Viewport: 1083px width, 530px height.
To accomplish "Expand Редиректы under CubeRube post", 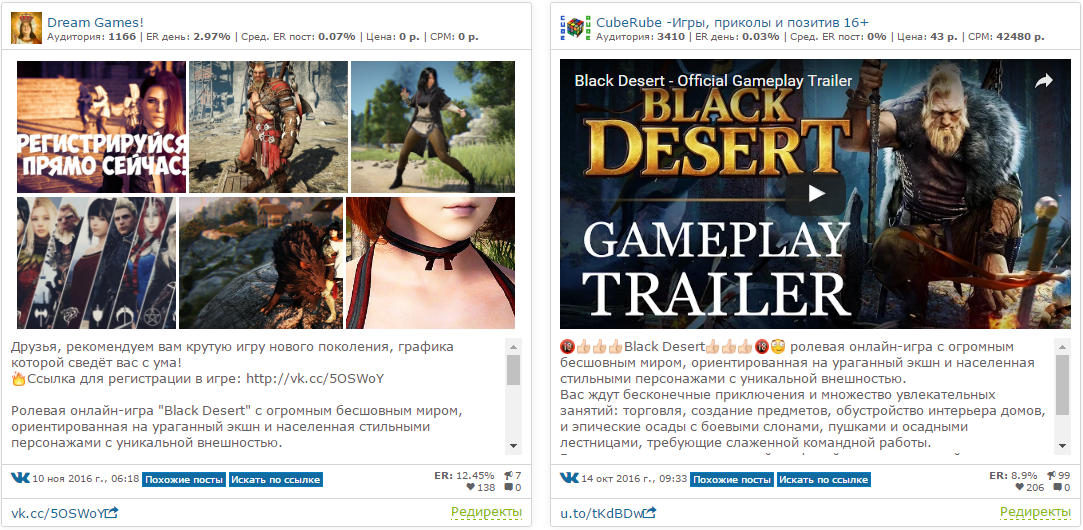I will pyautogui.click(x=1035, y=512).
